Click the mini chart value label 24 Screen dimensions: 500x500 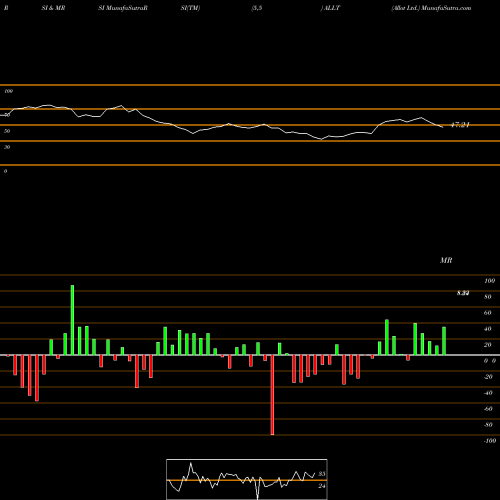(322, 486)
